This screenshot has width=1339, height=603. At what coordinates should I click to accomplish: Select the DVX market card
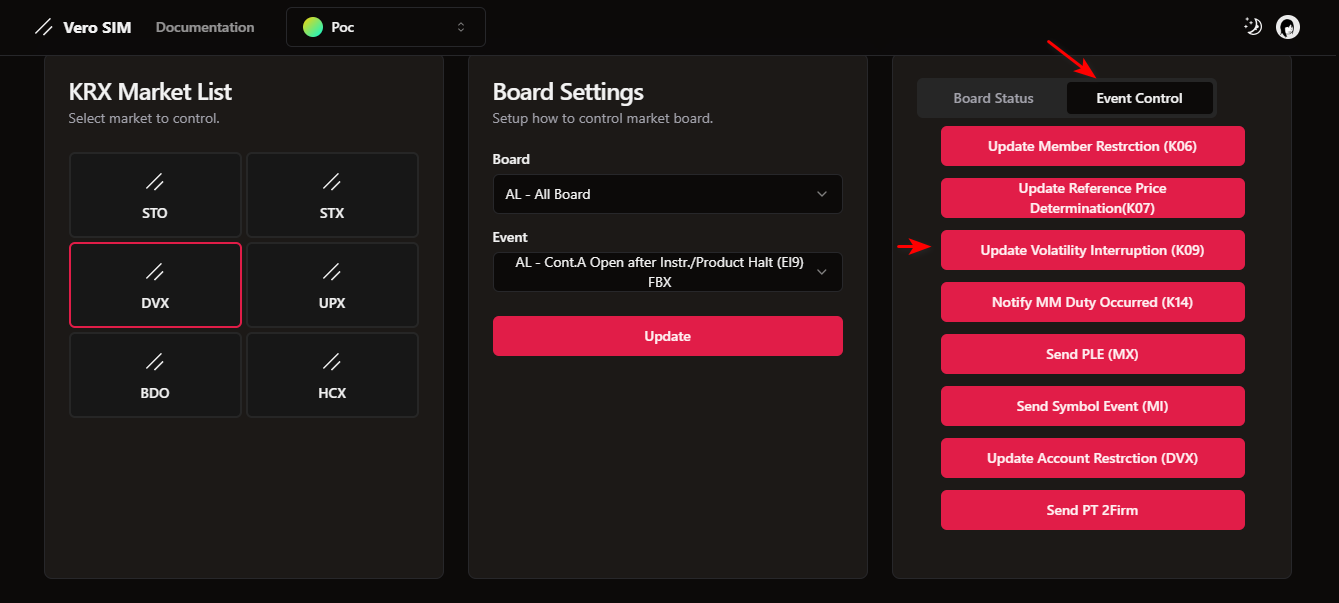(x=155, y=284)
